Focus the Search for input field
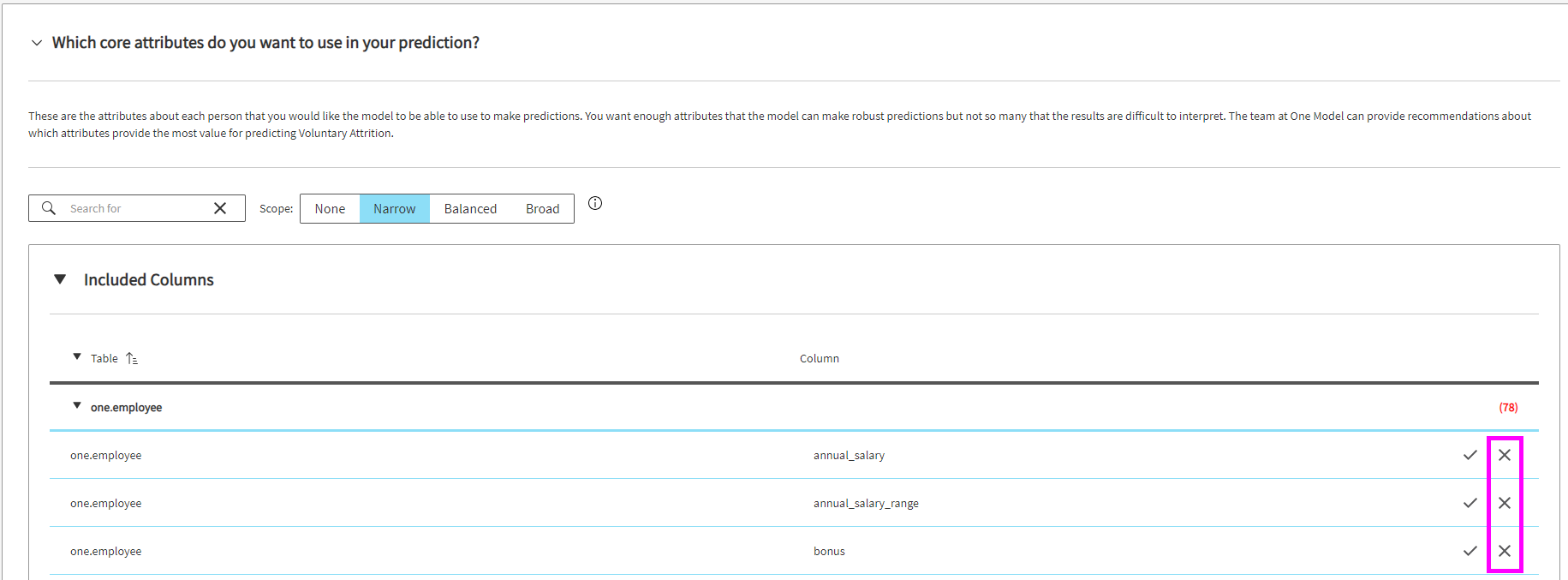The image size is (1568, 580). (137, 208)
